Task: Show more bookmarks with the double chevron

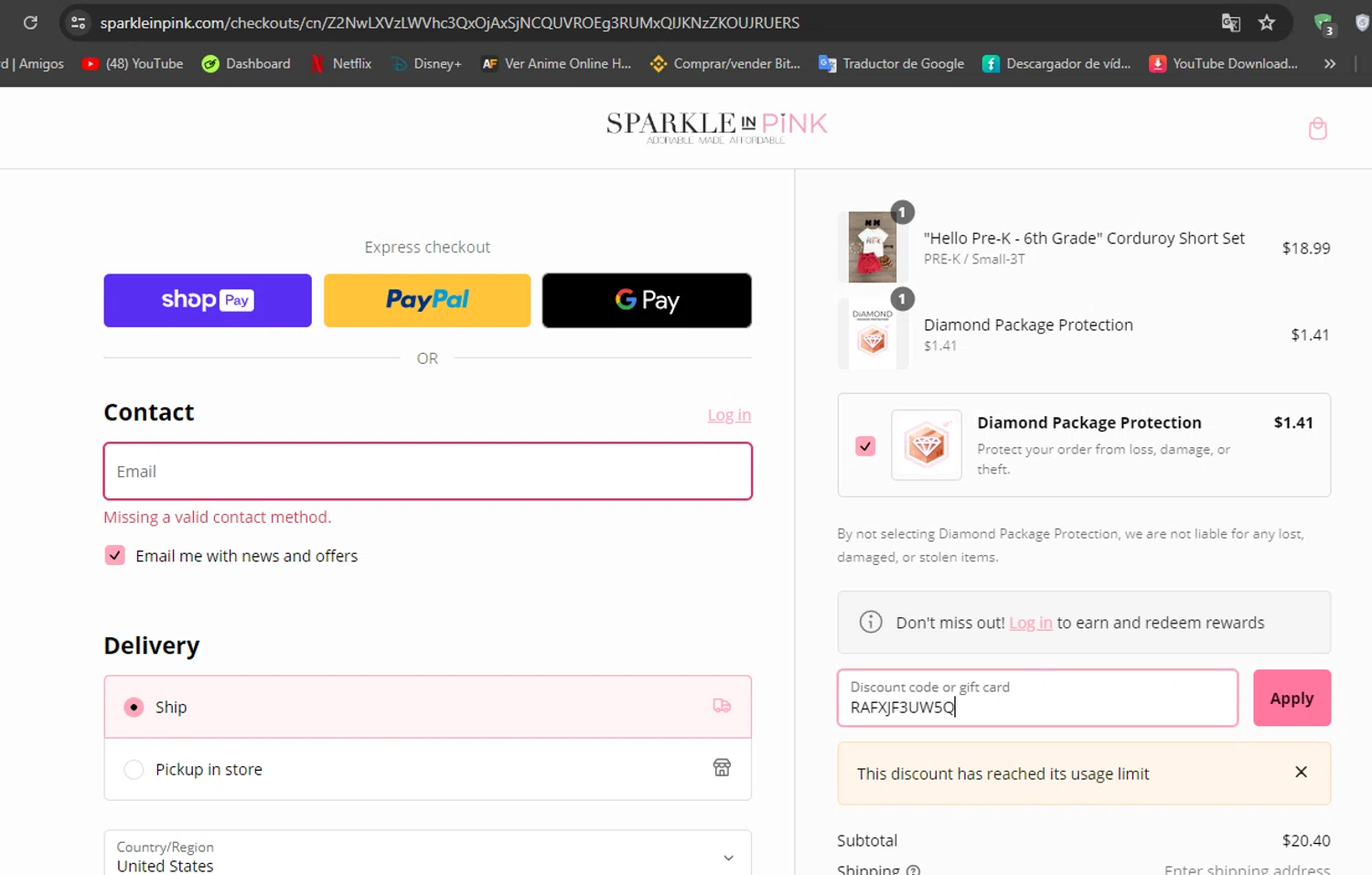Action: coord(1330,64)
